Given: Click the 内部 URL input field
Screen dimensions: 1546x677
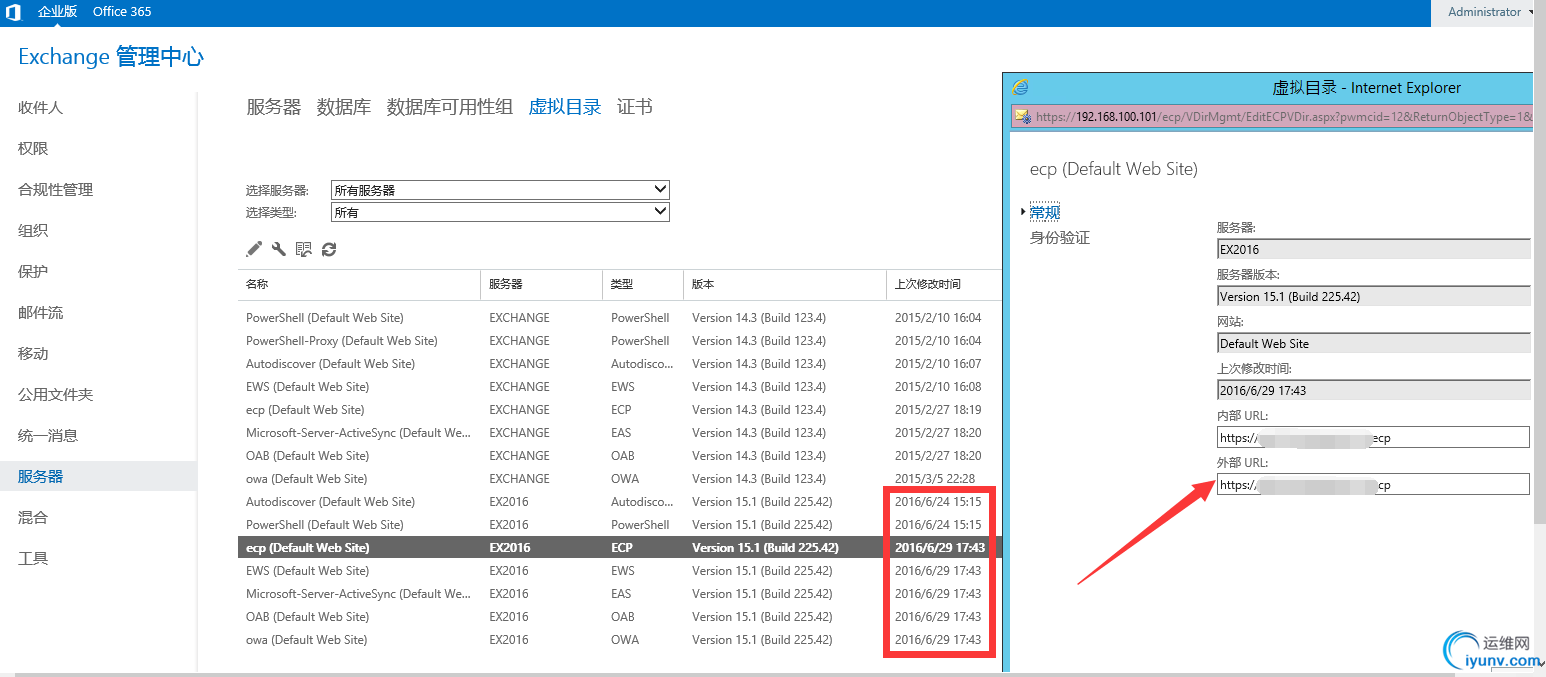Looking at the screenshot, I should tap(1373, 437).
